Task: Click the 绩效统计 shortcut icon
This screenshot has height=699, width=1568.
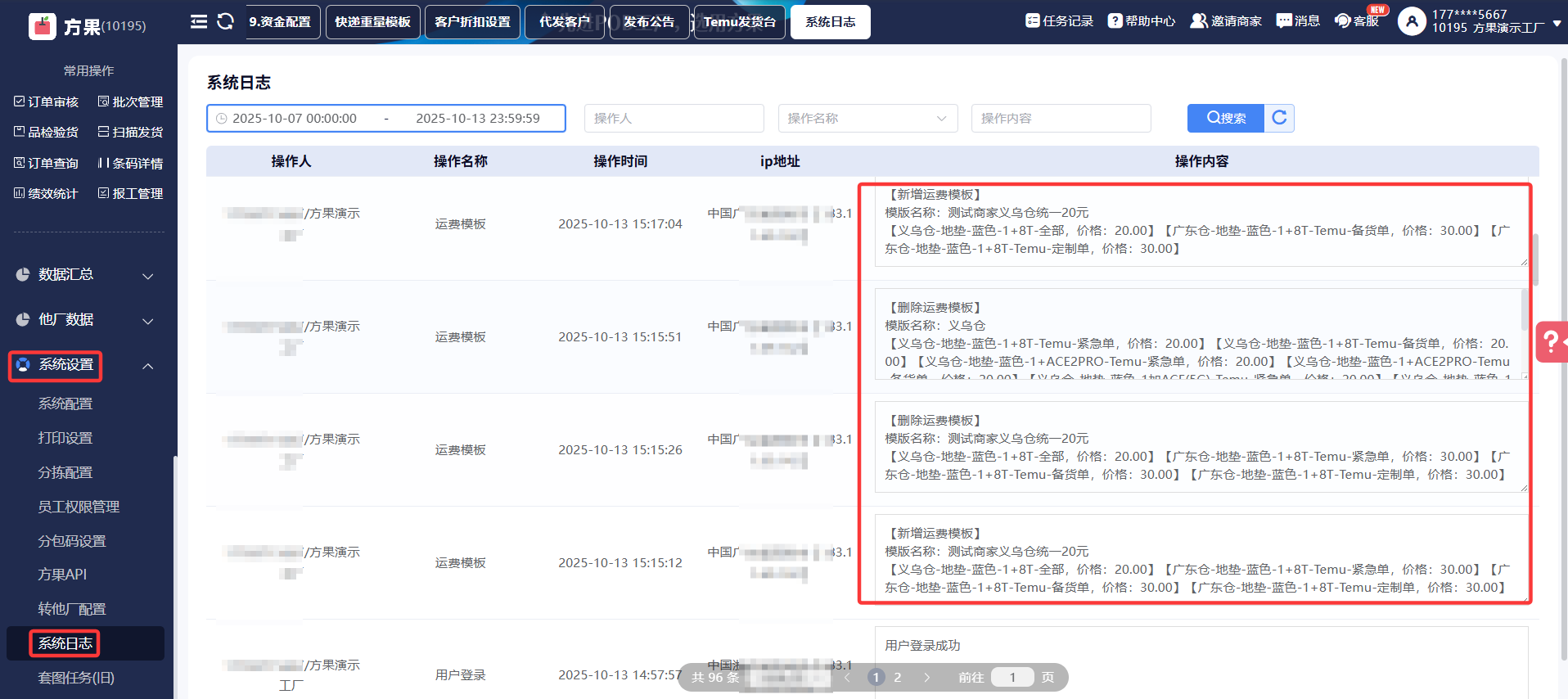Action: tap(20, 193)
